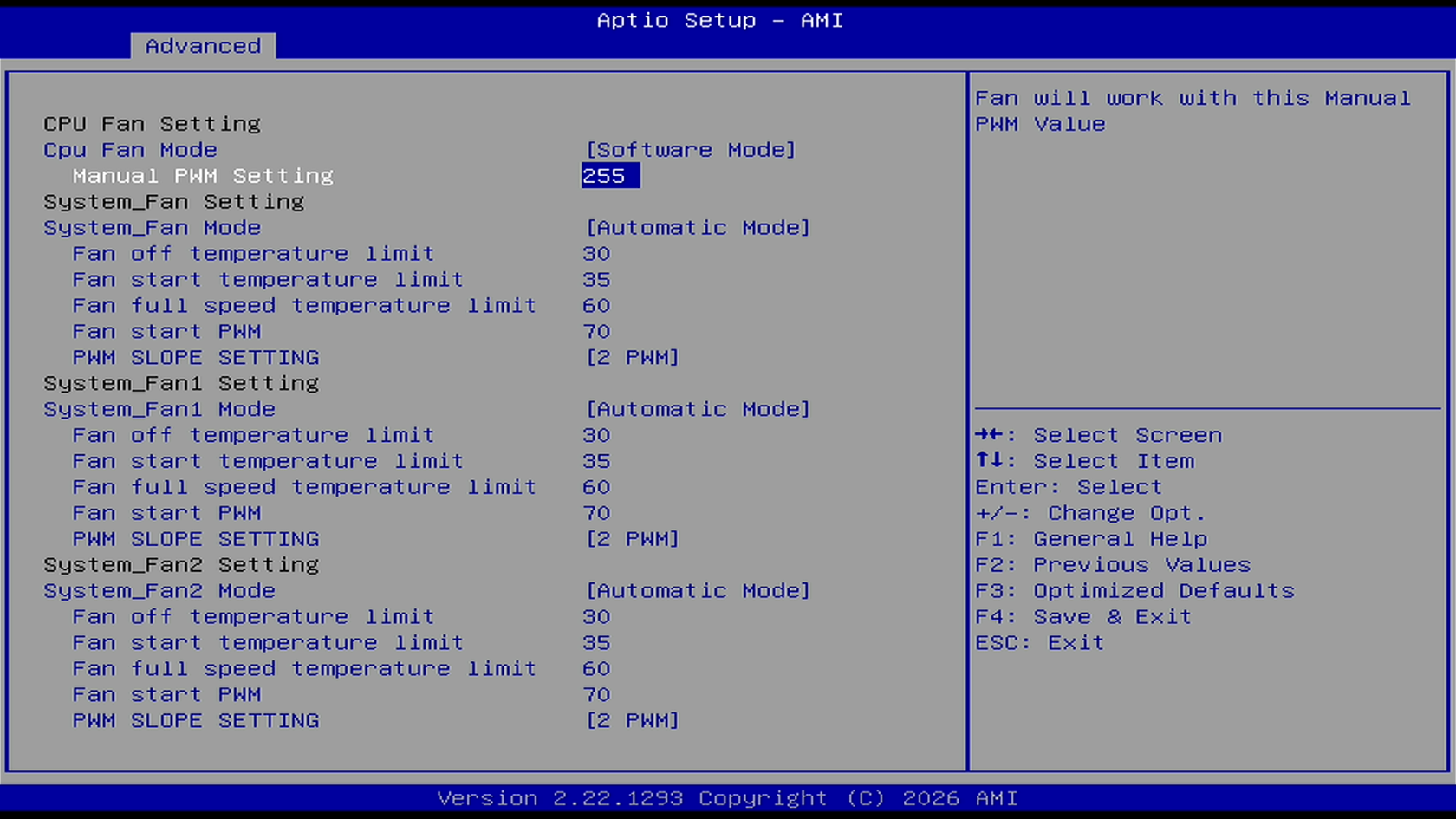Select the Cpu Fan Mode row label
This screenshot has width=1456, height=819.
coord(130,150)
